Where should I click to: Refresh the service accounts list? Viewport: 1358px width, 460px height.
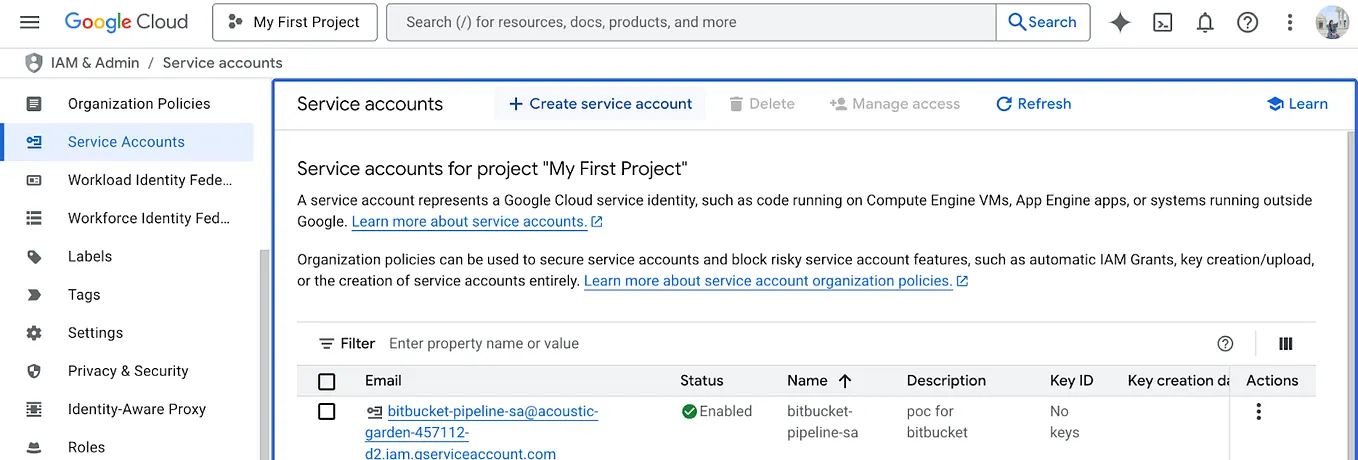coord(1033,104)
